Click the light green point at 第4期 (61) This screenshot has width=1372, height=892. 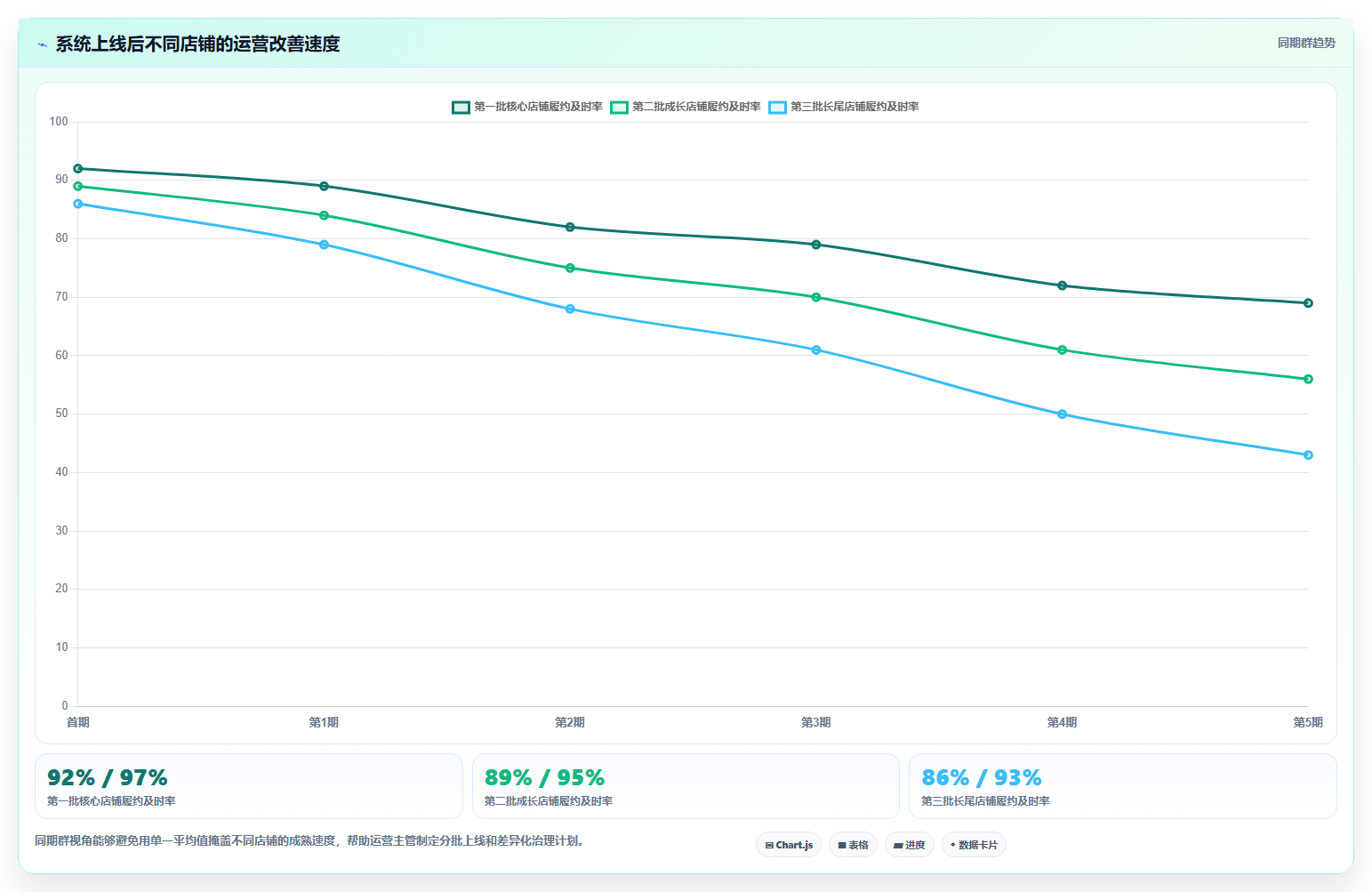(x=1062, y=350)
